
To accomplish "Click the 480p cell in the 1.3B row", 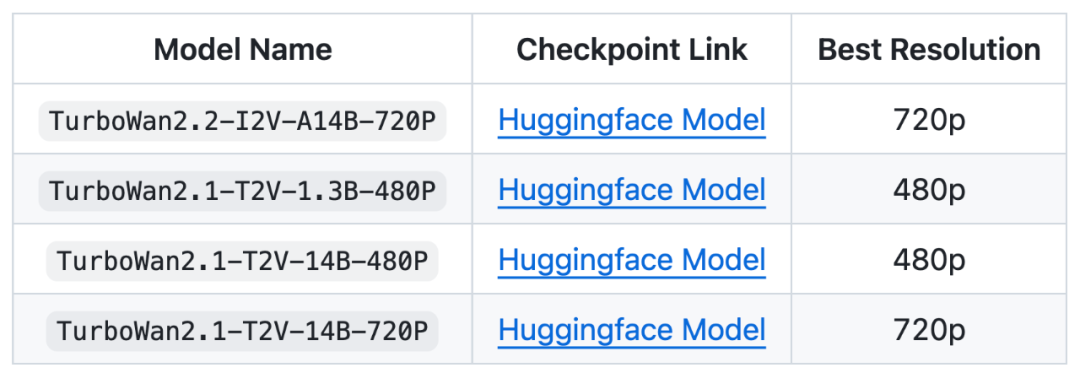I will pyautogui.click(x=929, y=190).
